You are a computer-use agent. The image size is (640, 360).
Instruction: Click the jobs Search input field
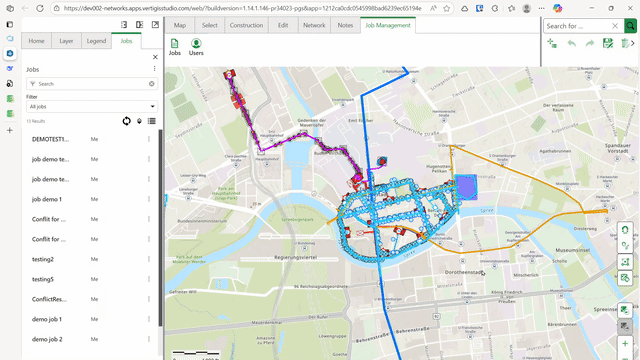point(92,84)
